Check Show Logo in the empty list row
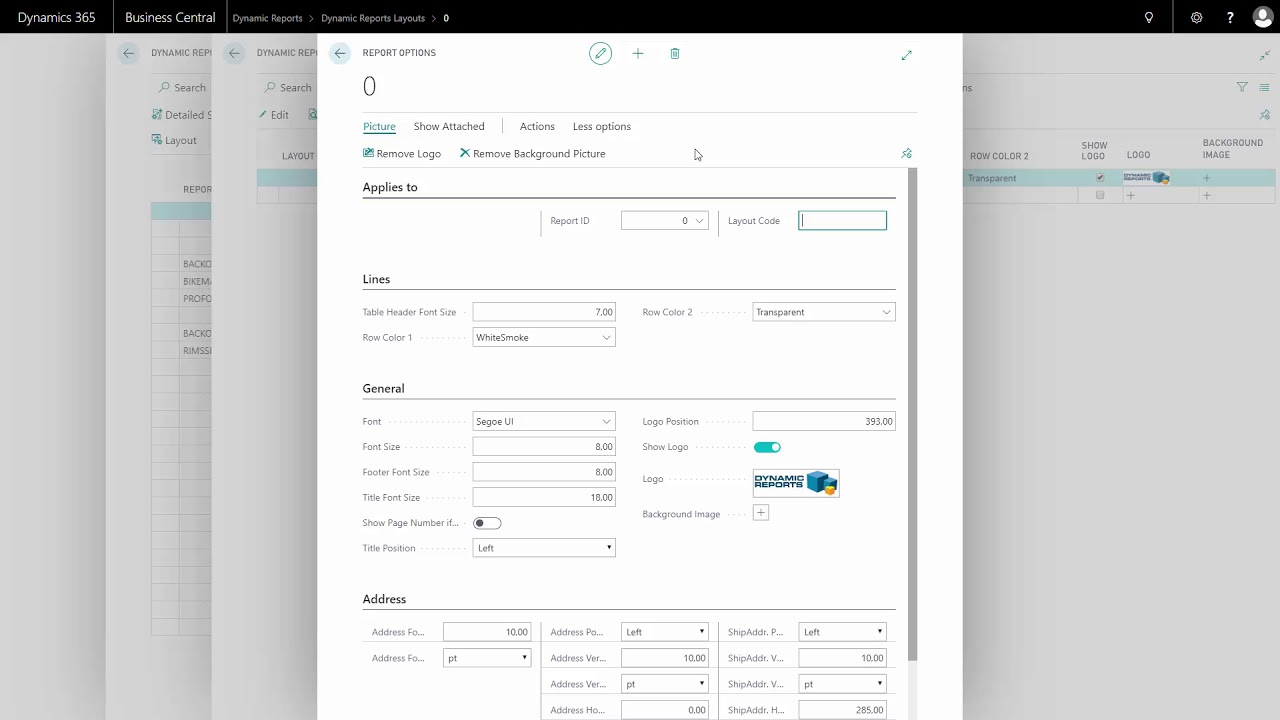The height and width of the screenshot is (720, 1280). 1100,196
